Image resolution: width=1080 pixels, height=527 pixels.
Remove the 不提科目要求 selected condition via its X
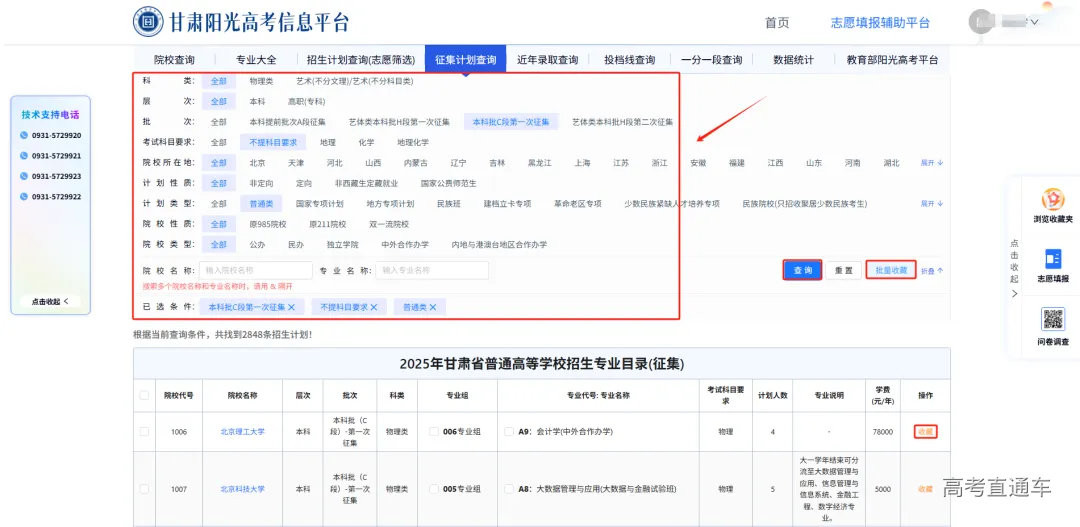point(373,307)
